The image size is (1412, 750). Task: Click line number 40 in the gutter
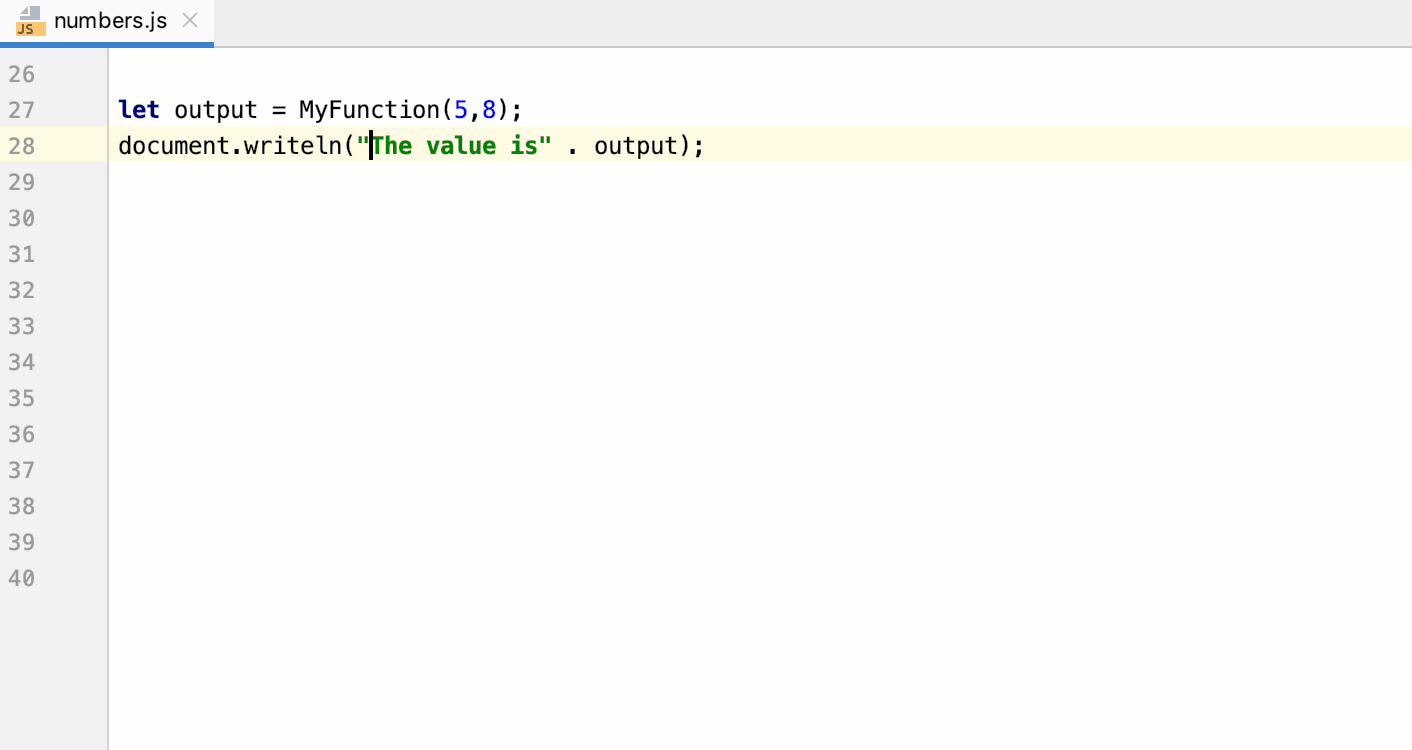(x=22, y=578)
